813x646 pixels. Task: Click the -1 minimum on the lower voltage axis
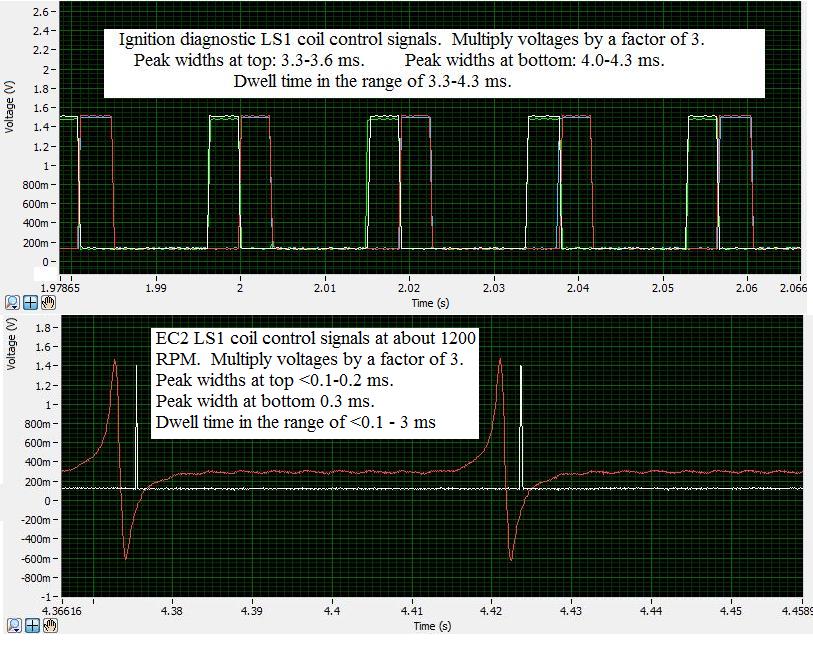pyautogui.click(x=49, y=597)
